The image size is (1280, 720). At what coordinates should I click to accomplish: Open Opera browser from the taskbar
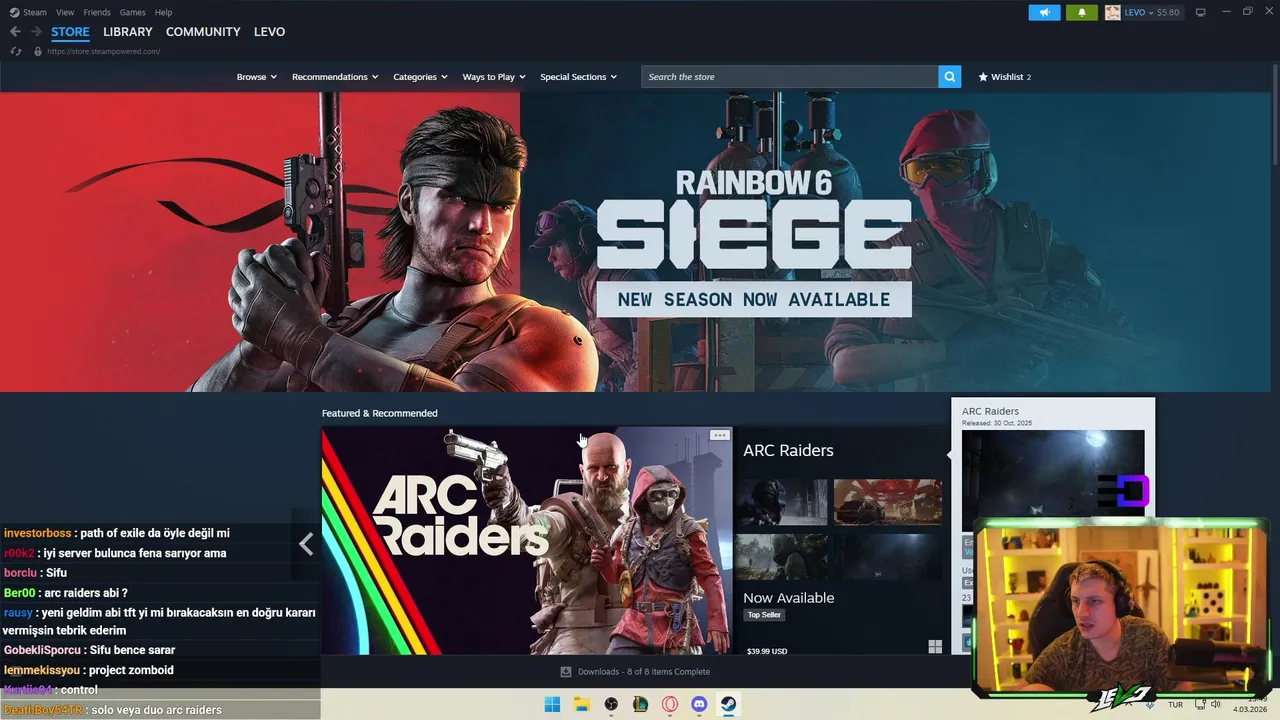click(x=670, y=705)
